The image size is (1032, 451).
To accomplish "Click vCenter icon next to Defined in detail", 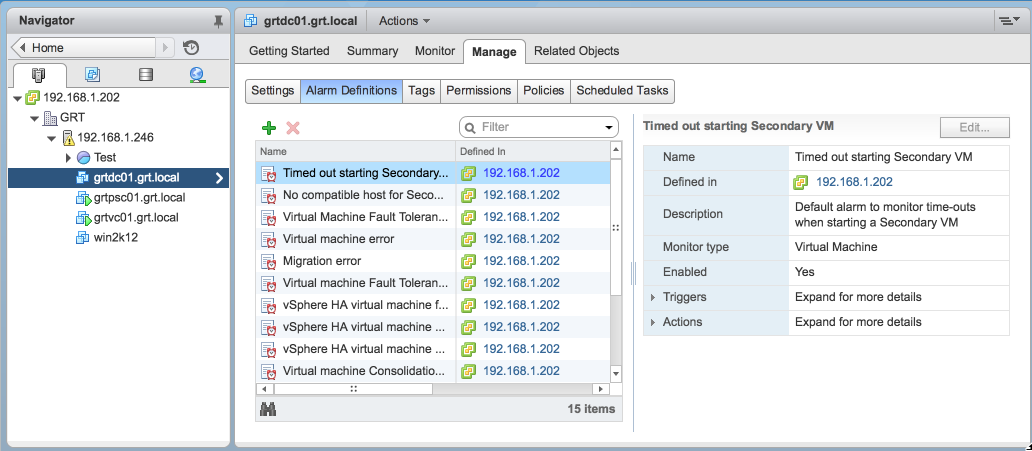I will (801, 182).
